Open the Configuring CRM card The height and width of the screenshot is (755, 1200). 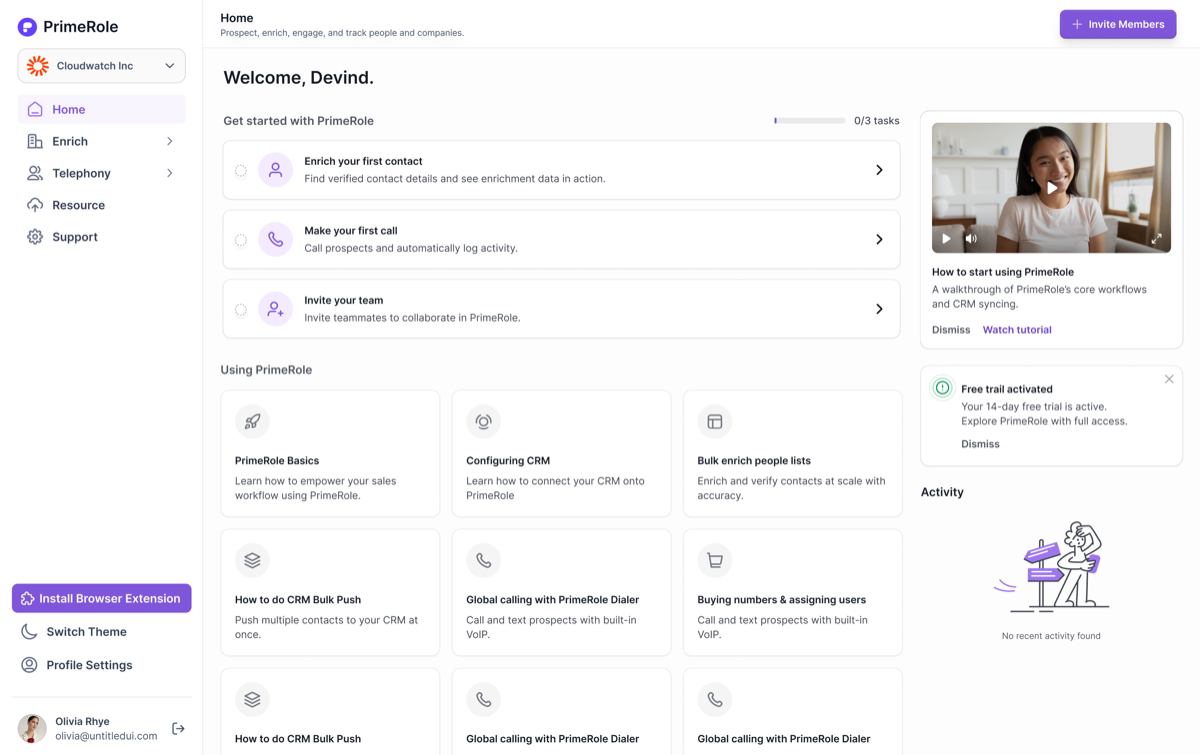pos(561,454)
